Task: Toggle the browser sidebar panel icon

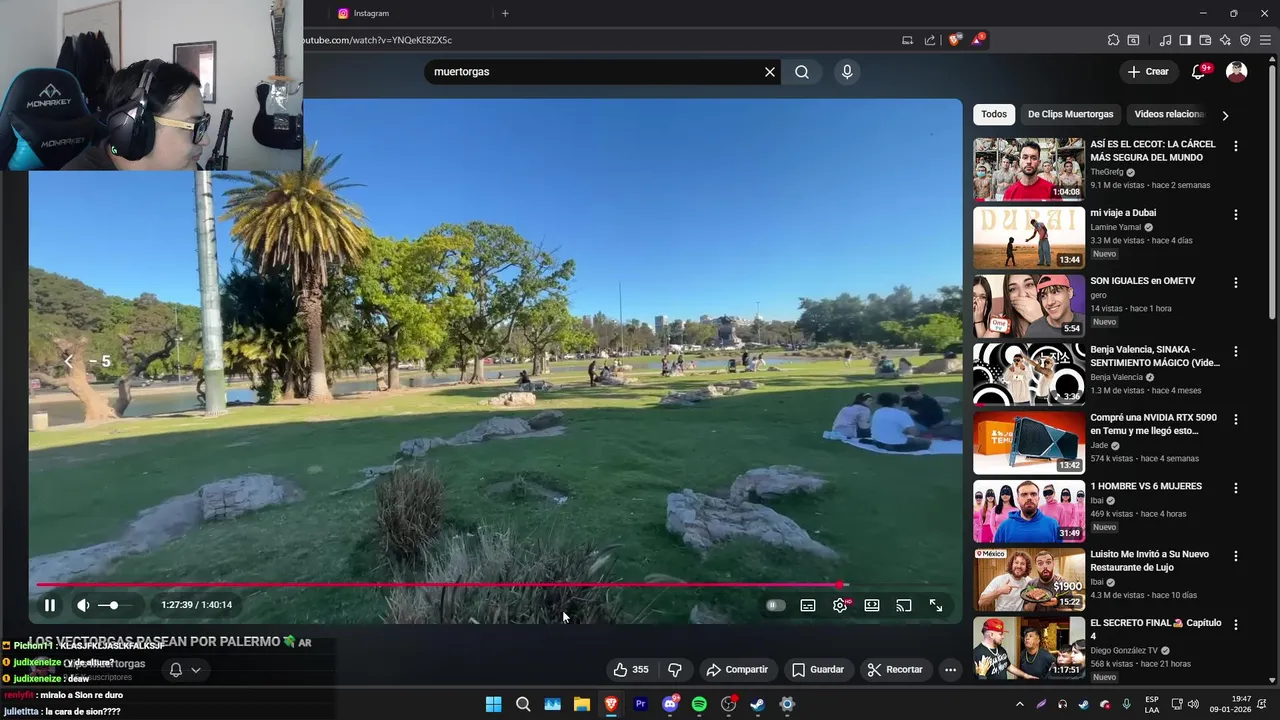Action: click(1185, 40)
